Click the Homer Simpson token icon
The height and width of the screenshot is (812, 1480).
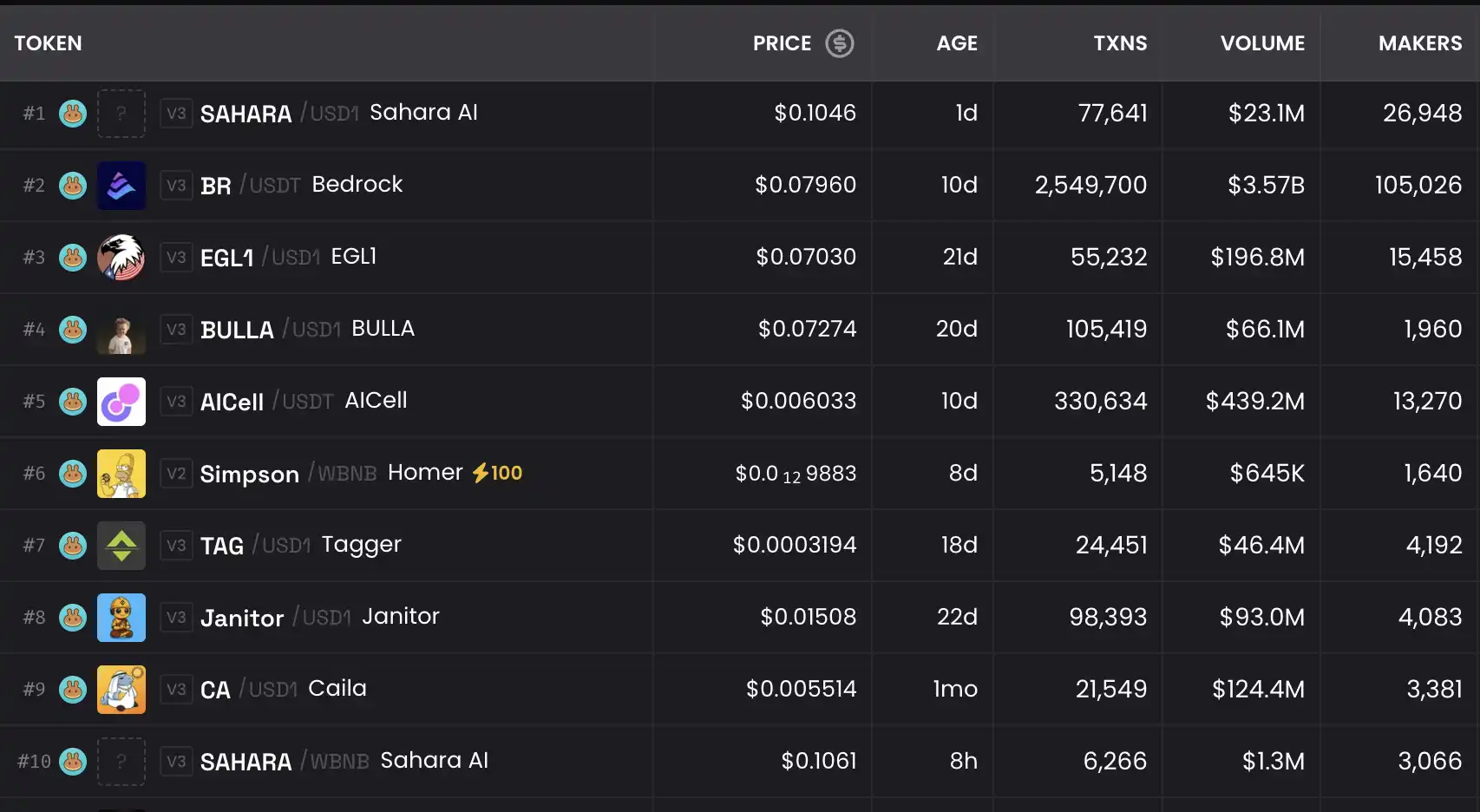pyautogui.click(x=121, y=474)
